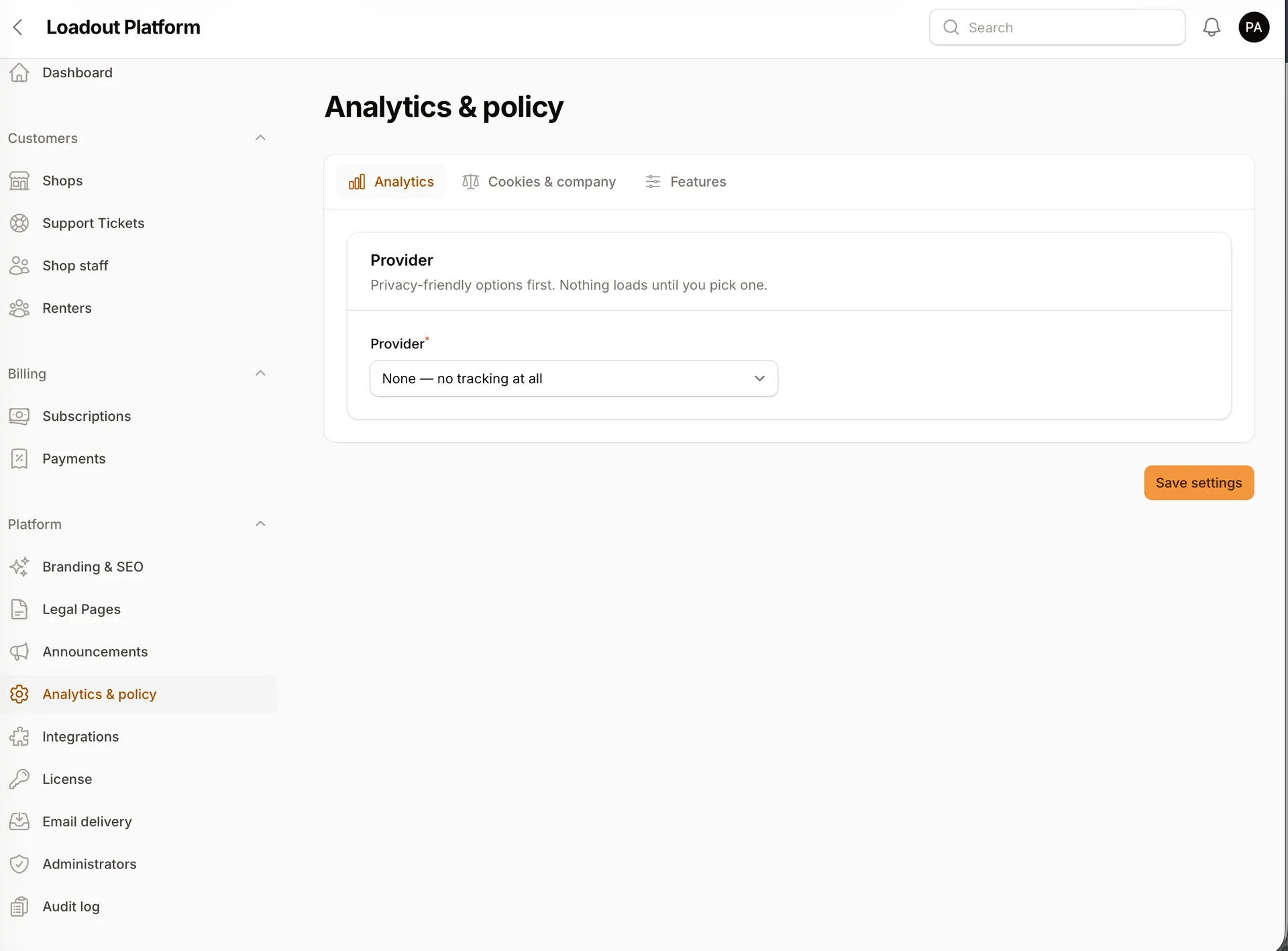Click the Branding & SEO sparkles icon
The width and height of the screenshot is (1288, 951).
(x=19, y=566)
